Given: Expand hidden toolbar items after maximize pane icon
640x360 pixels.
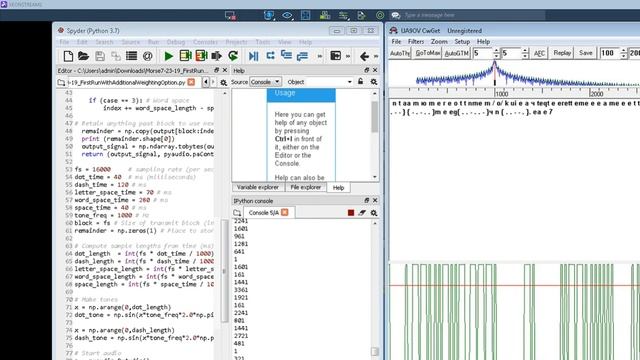Looking at the screenshot, I should point(348,56).
